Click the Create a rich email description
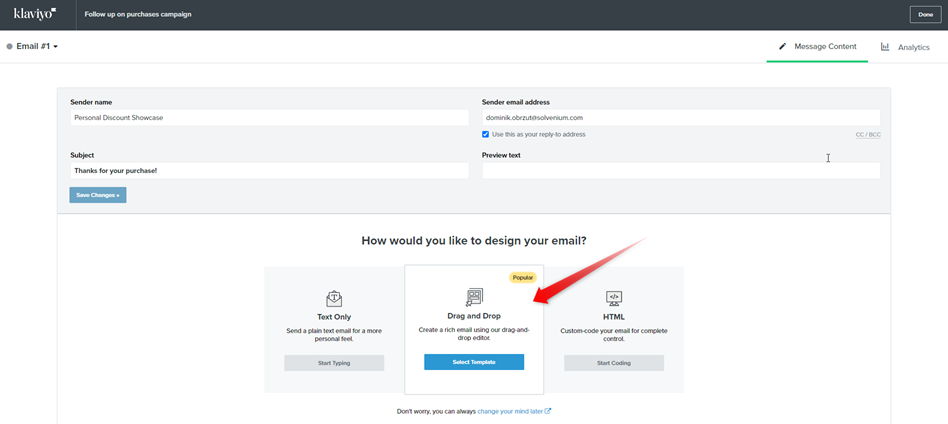 [474, 334]
